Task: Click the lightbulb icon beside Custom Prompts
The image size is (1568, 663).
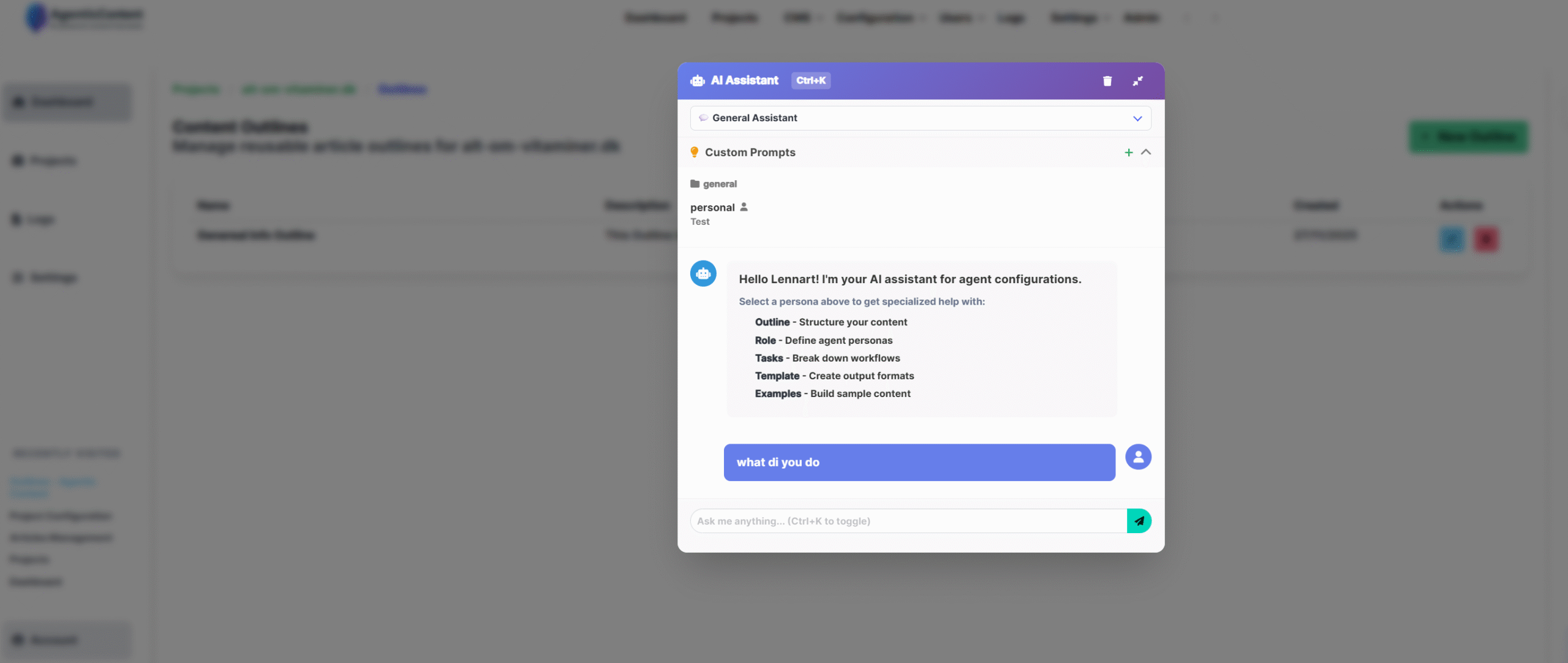Action: pos(695,152)
